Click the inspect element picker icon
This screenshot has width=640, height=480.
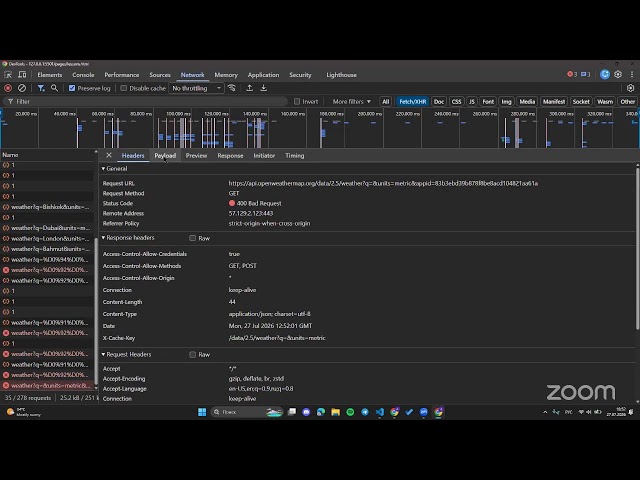(8, 75)
